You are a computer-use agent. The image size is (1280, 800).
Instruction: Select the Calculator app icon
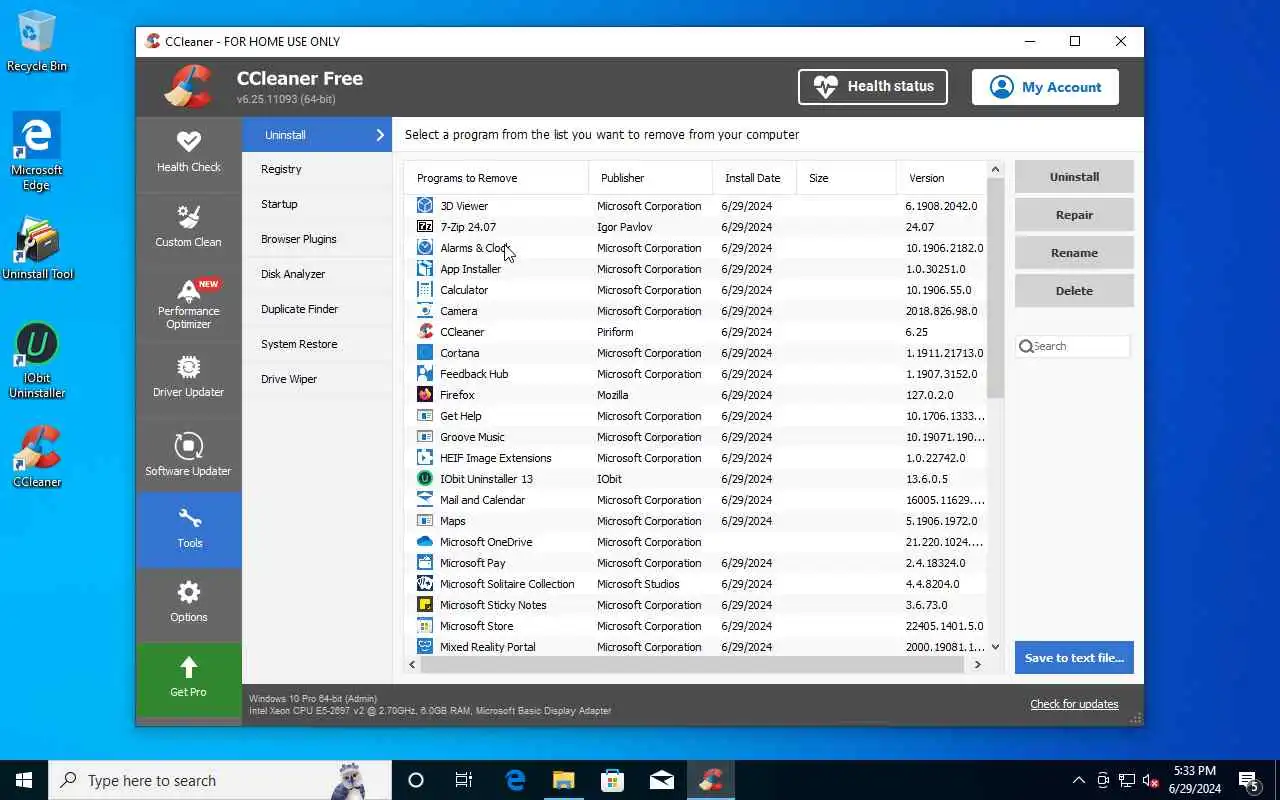[x=425, y=290]
